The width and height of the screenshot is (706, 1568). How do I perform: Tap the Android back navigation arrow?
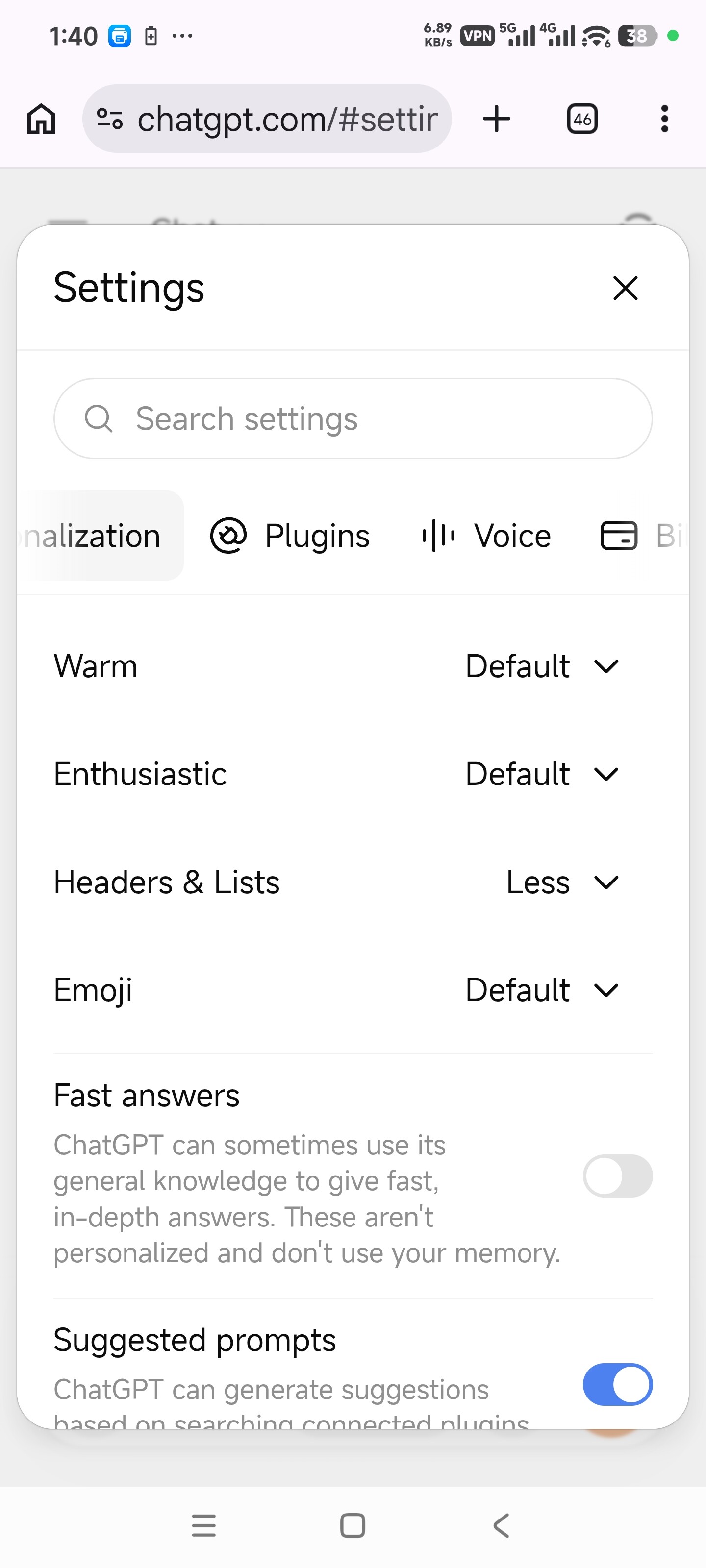pyautogui.click(x=501, y=1525)
